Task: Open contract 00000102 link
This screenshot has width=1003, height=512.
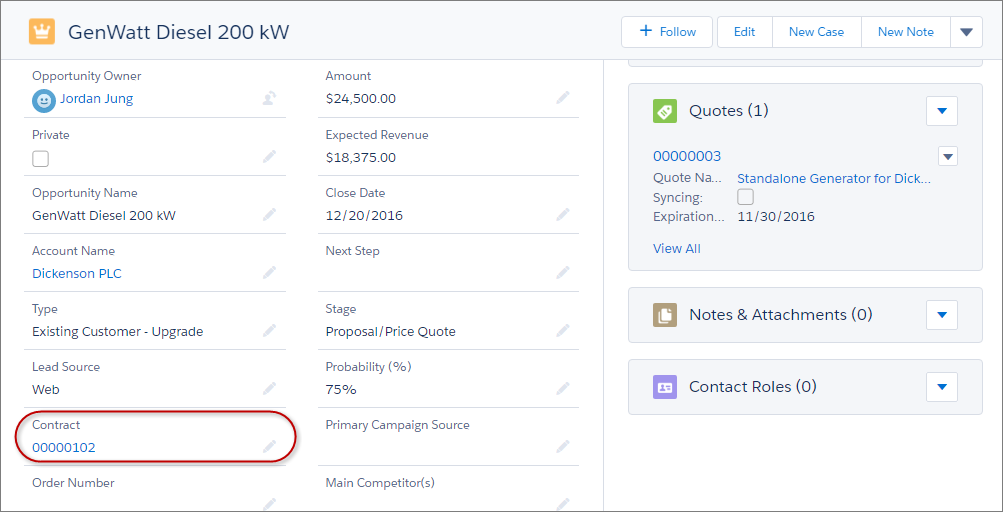Action: click(64, 447)
